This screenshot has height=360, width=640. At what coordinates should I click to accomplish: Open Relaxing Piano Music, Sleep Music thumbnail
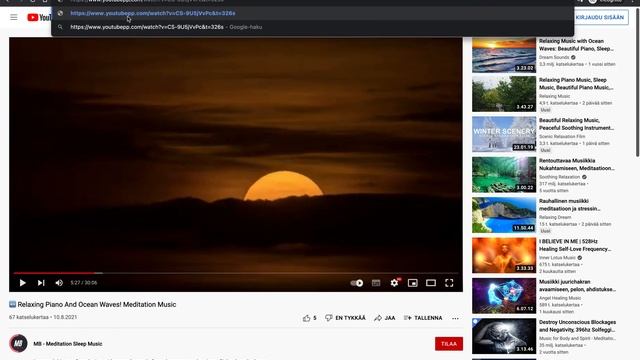504,94
